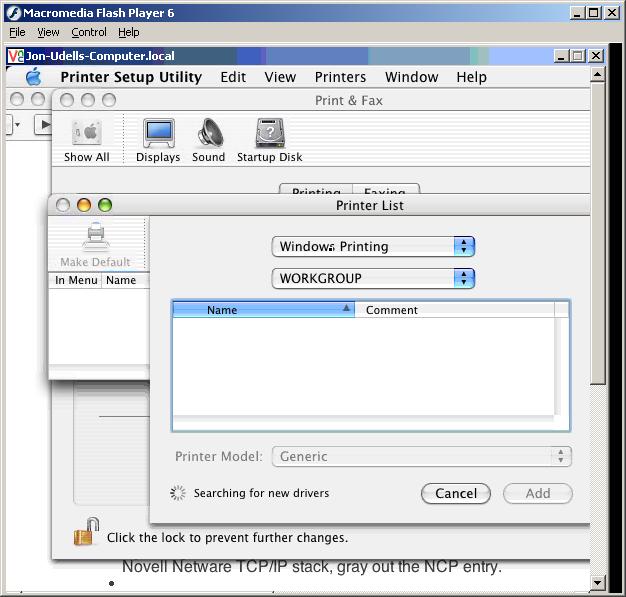Open the Edit menu in Mac menu bar
This screenshot has width=626, height=597.
233,77
